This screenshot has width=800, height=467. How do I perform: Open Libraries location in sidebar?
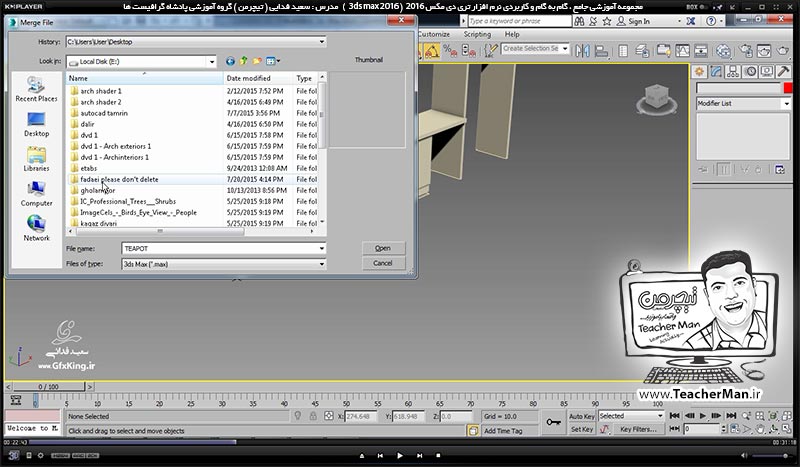click(36, 159)
